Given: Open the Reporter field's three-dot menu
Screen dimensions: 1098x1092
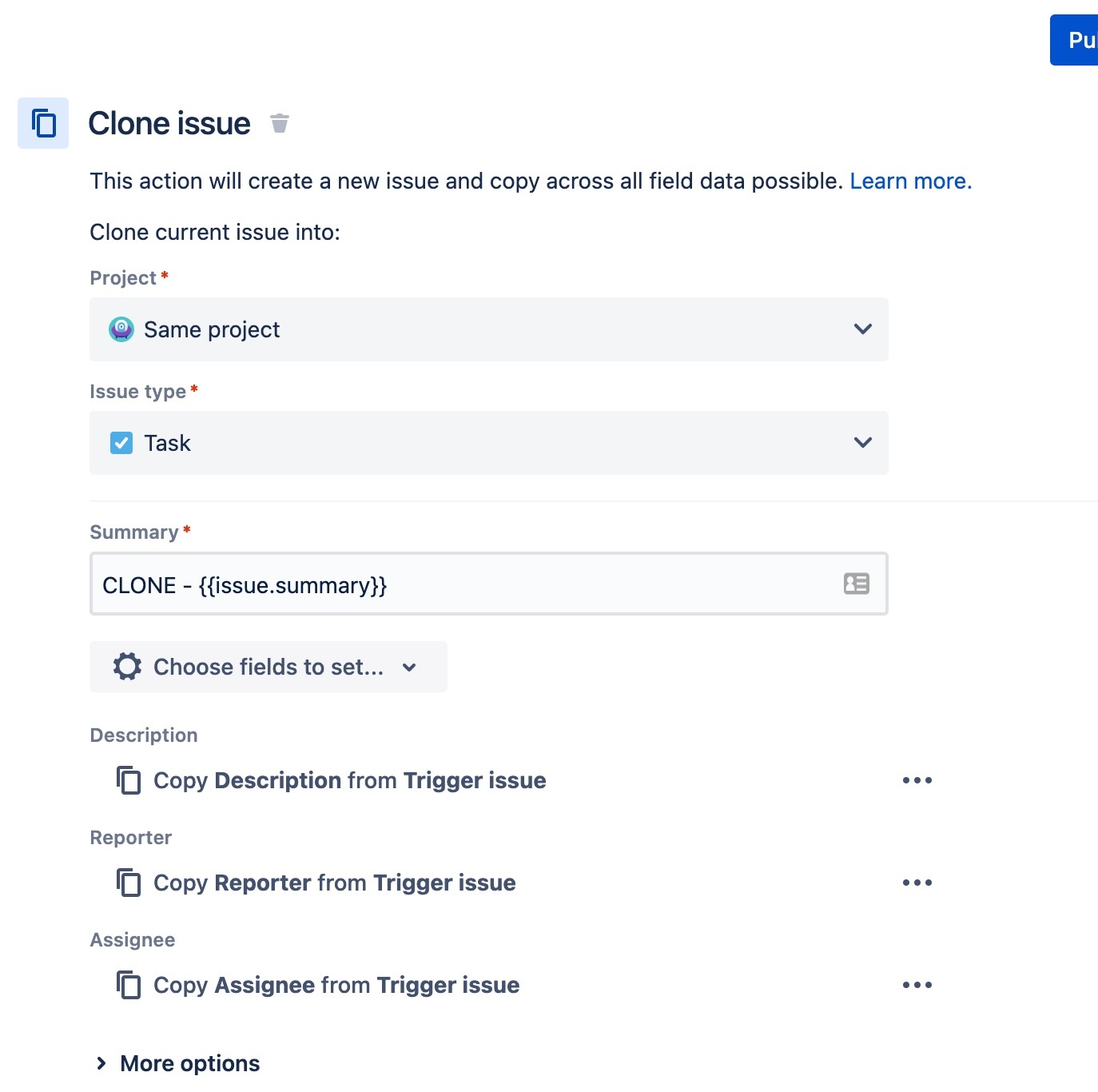Looking at the screenshot, I should (917, 883).
